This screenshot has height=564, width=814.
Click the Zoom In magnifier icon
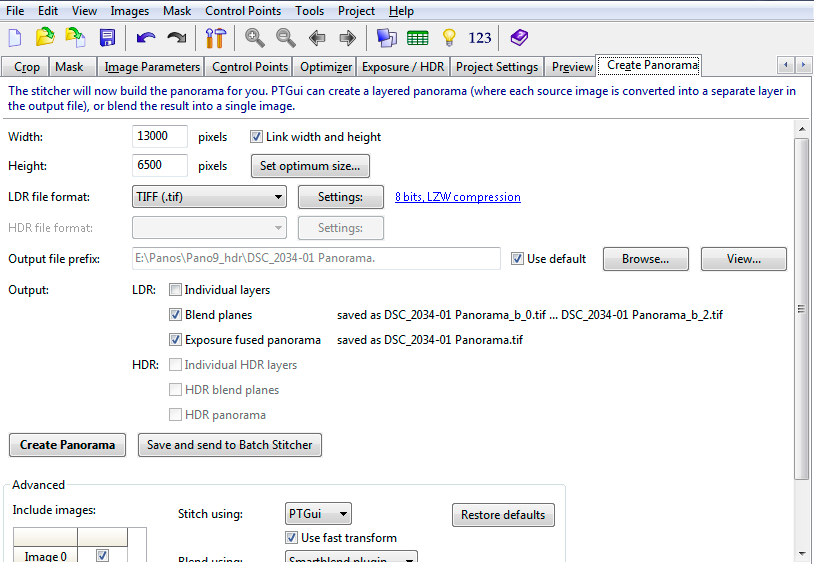point(254,38)
